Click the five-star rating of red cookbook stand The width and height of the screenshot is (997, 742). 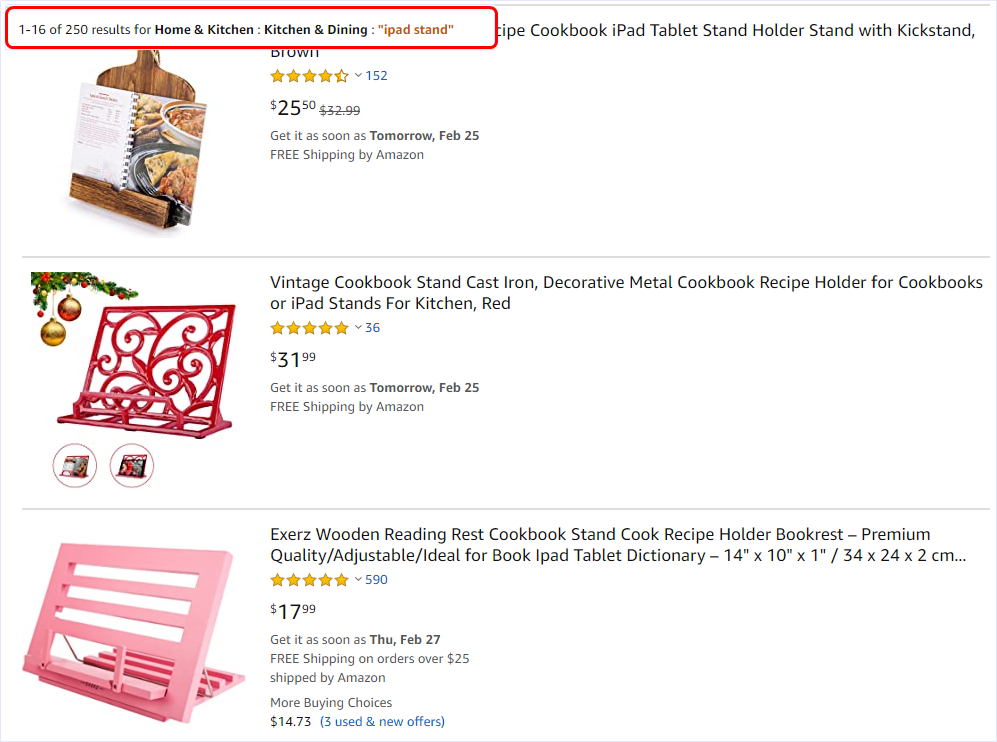pos(310,328)
